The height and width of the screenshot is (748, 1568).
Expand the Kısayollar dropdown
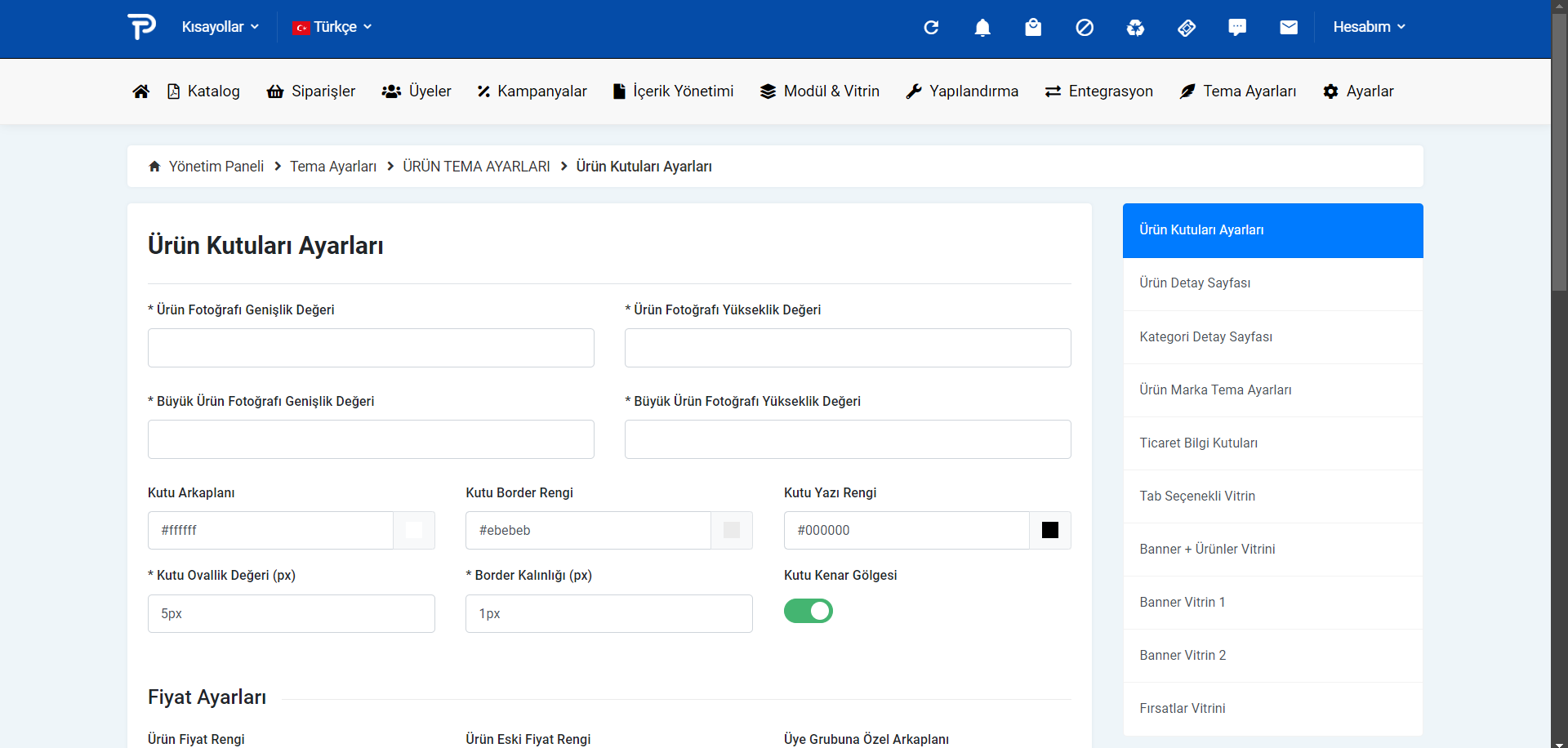coord(220,27)
